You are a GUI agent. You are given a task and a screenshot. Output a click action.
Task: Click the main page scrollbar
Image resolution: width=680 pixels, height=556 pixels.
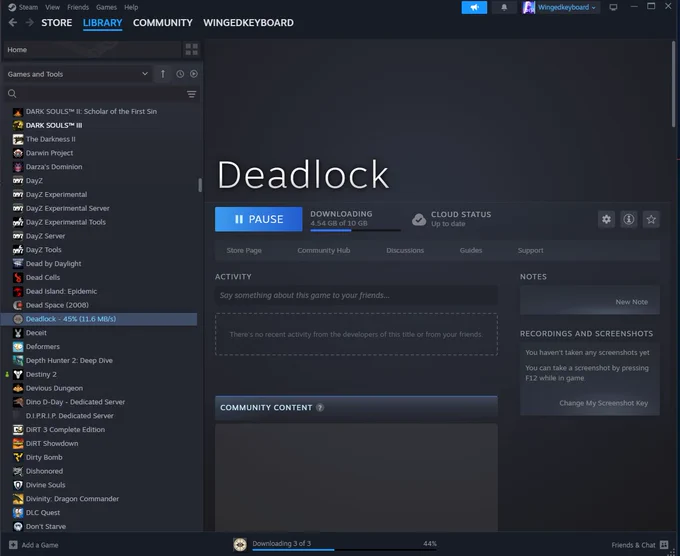point(673,84)
